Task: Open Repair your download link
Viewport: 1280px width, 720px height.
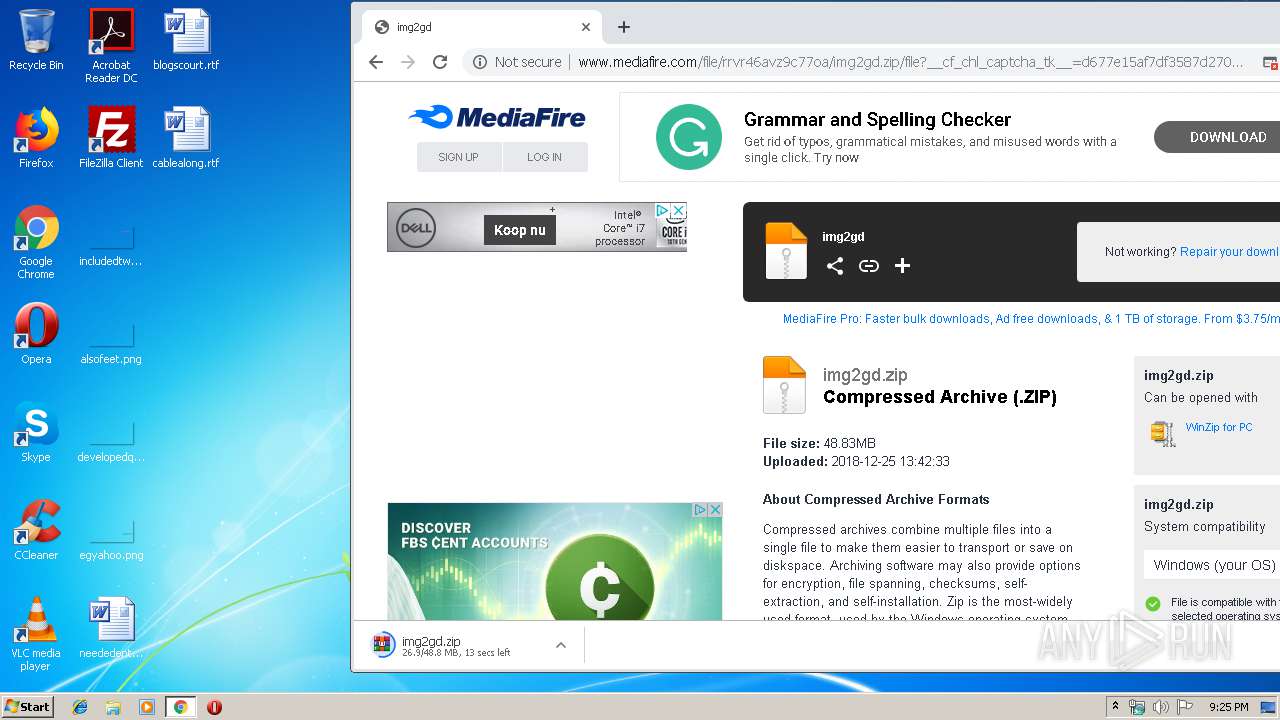Action: point(1229,252)
